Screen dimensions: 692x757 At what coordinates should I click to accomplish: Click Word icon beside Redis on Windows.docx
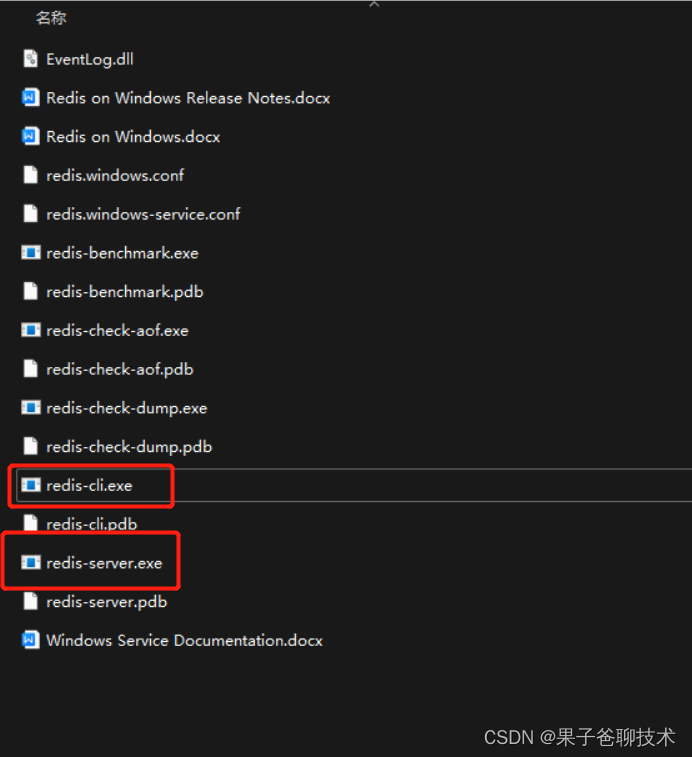pyautogui.click(x=31, y=136)
